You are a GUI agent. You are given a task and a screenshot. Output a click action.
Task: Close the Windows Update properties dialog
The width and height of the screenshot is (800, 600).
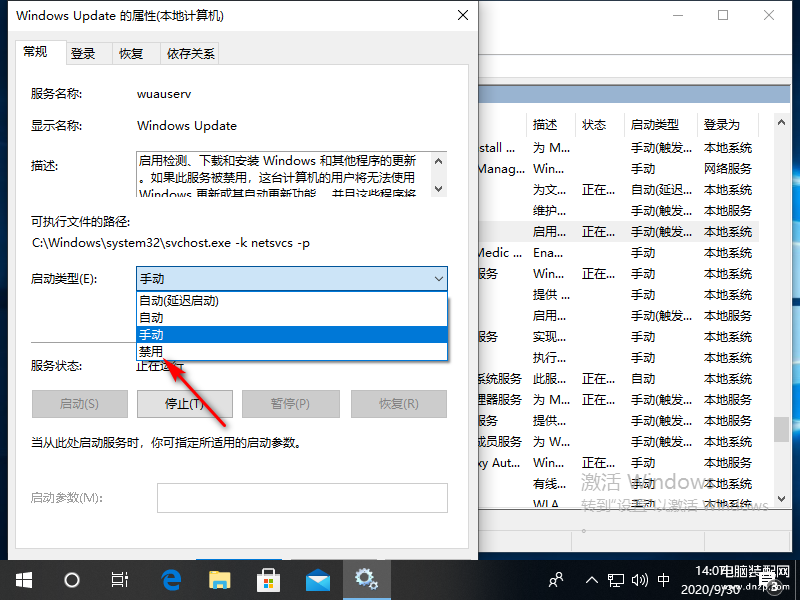[x=463, y=15]
